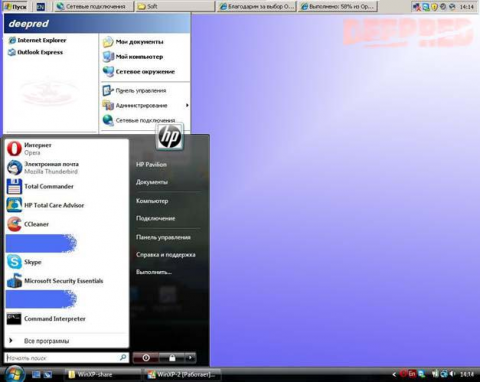480x382 pixels.
Task: Show hidden host tray icons arrow
Action: pyautogui.click(x=394, y=374)
